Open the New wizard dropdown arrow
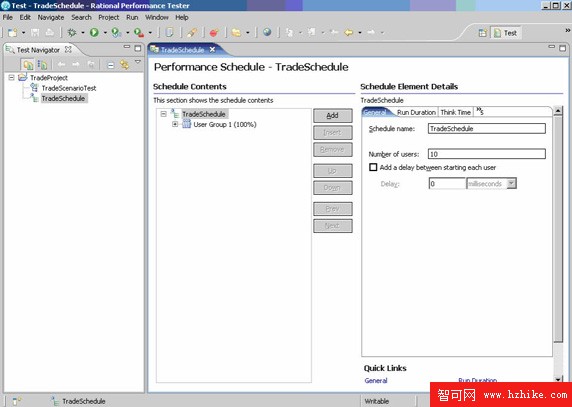Screen dimensions: 572x407 (x=23, y=33)
